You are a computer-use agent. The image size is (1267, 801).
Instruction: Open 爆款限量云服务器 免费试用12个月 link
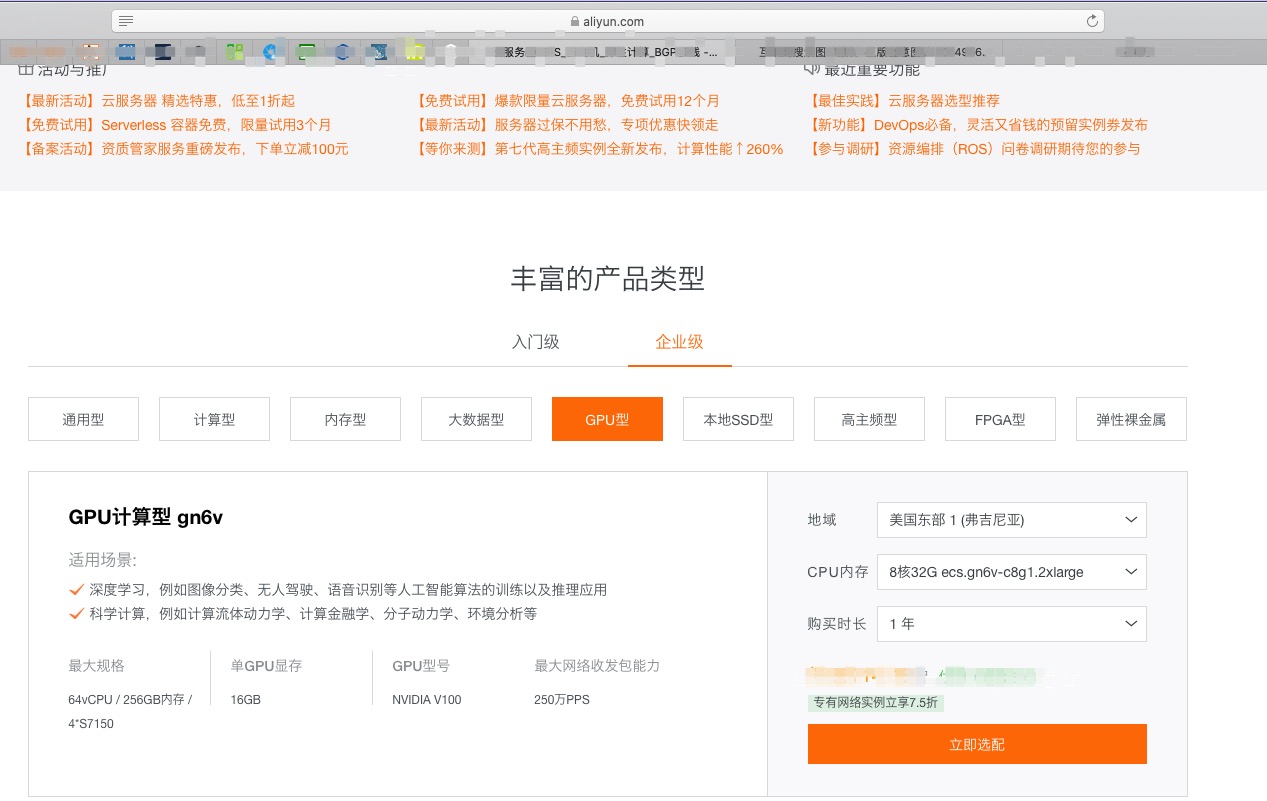(567, 101)
